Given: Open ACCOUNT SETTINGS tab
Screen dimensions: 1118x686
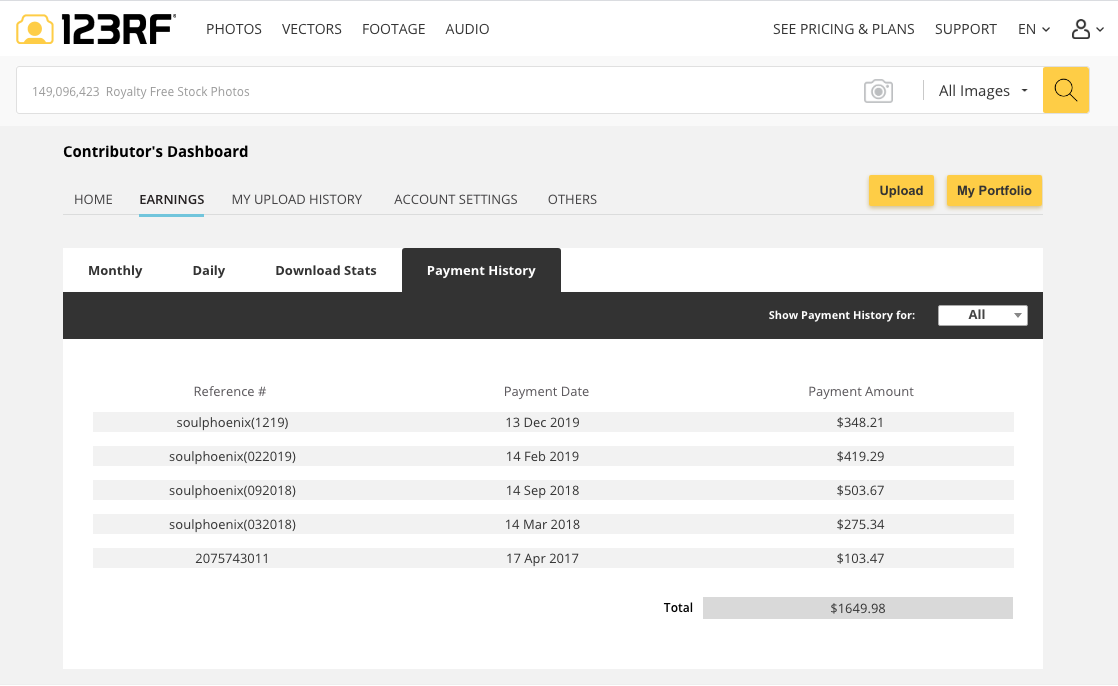Looking at the screenshot, I should click(456, 200).
